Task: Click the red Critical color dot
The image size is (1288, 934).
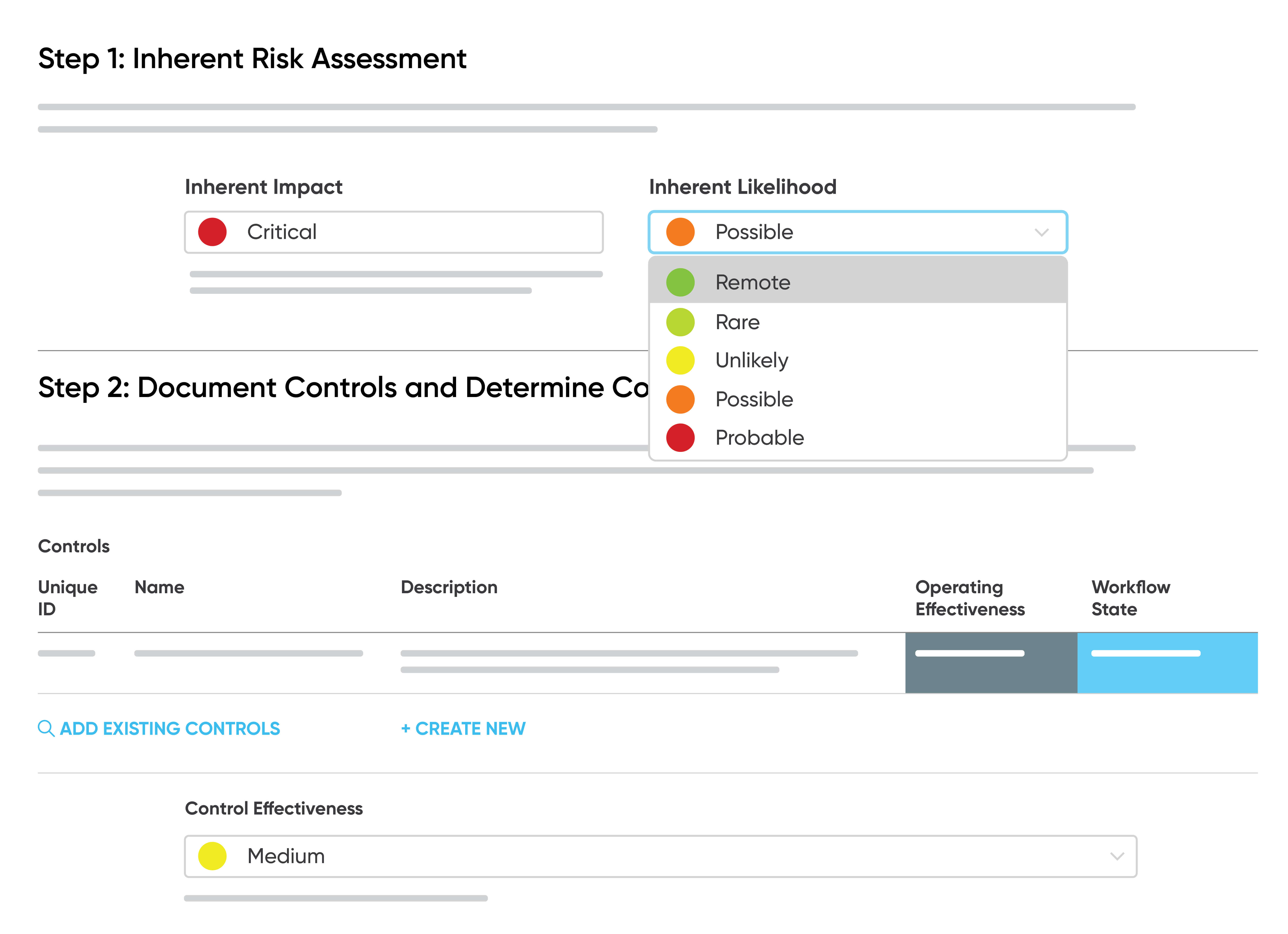Action: 212,232
